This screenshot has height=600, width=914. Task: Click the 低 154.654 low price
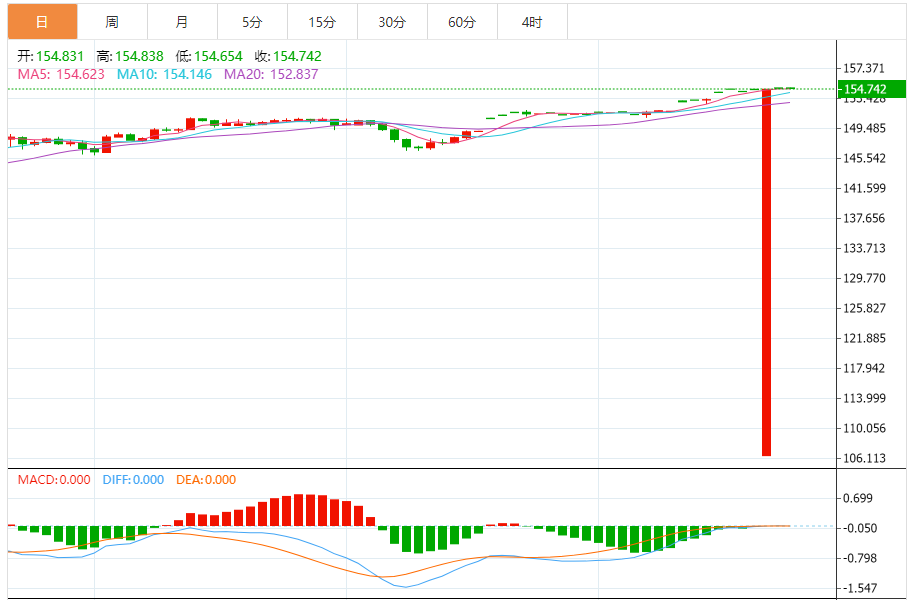click(209, 57)
